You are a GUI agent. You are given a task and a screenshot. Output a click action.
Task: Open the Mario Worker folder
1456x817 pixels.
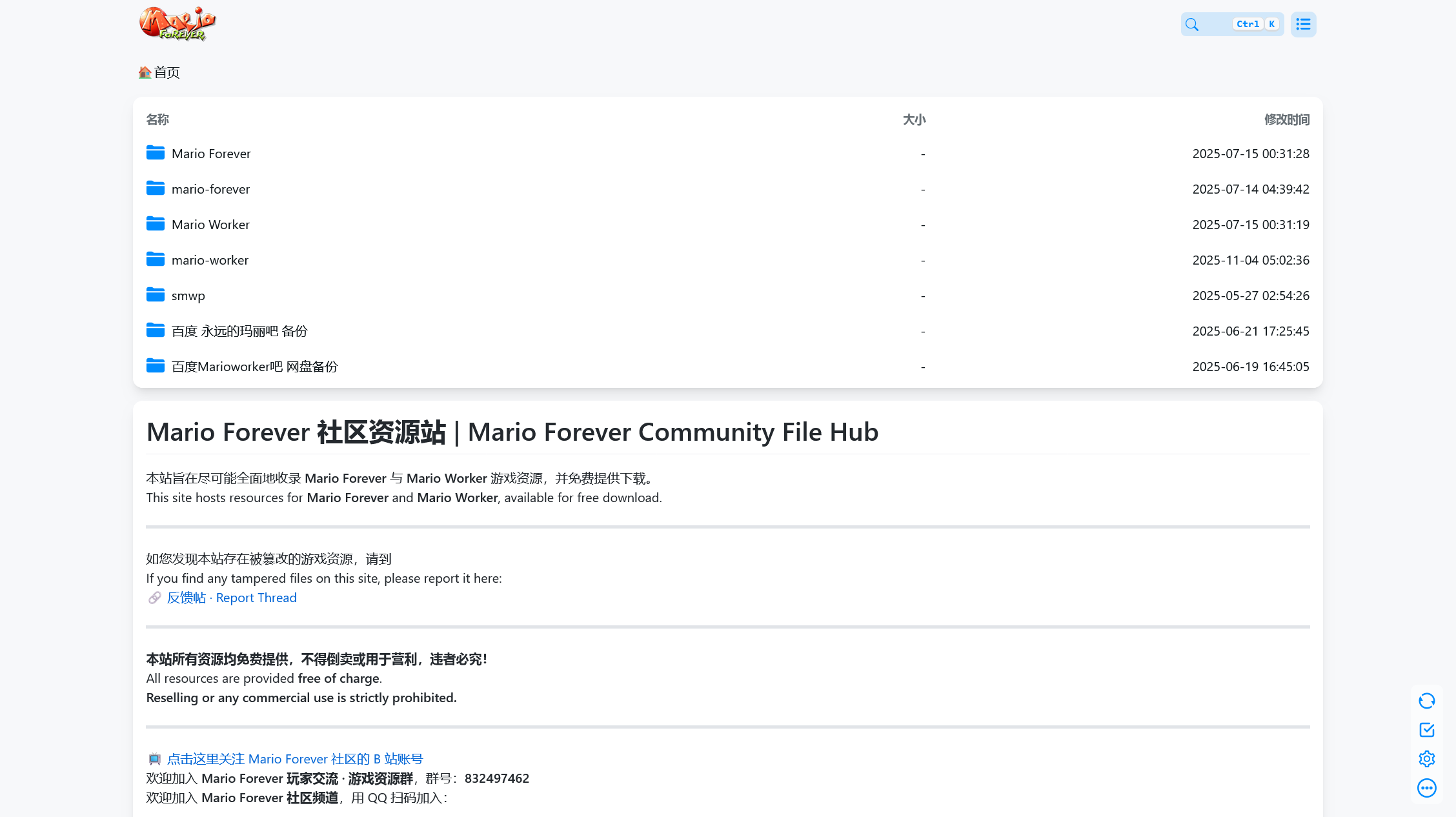click(x=210, y=224)
